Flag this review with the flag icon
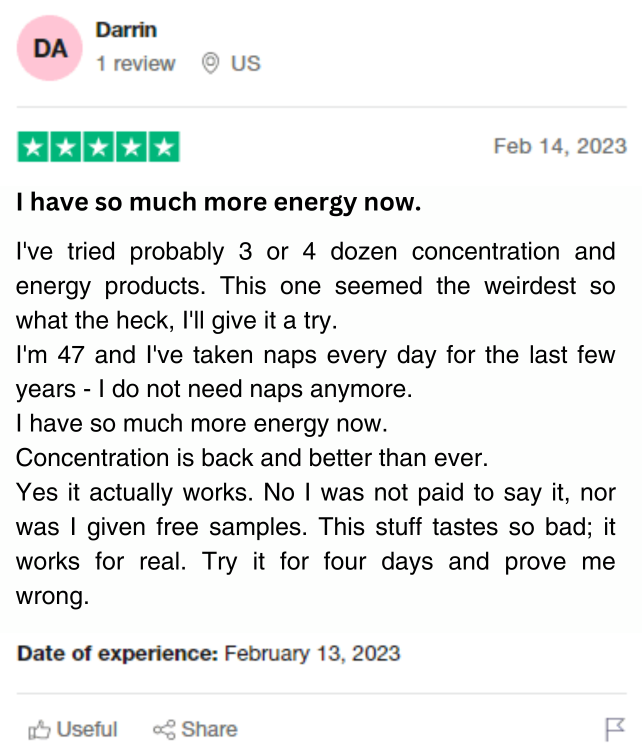The width and height of the screenshot is (642, 750). point(614,729)
